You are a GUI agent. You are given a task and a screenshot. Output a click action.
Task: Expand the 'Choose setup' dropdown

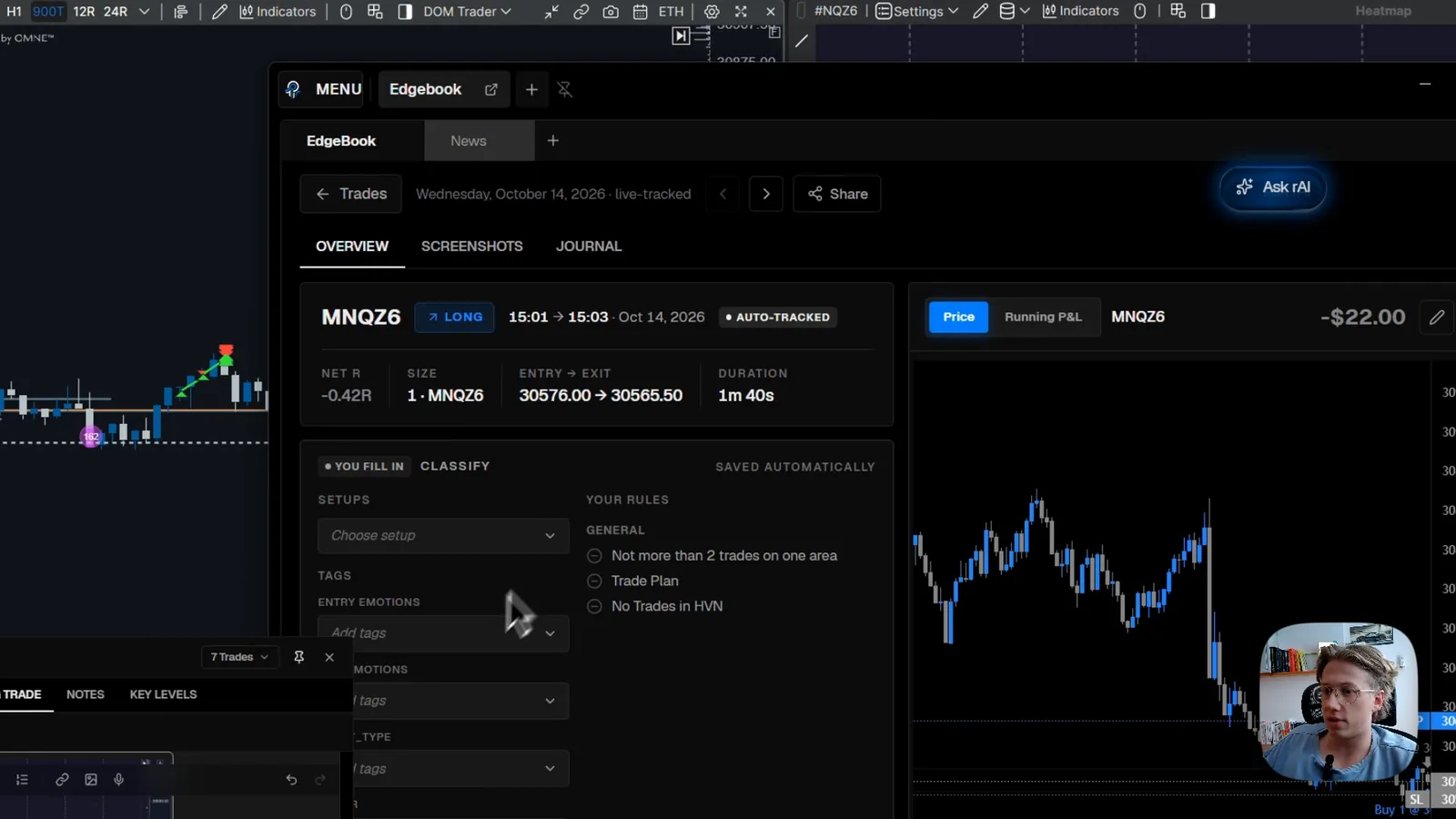(443, 536)
